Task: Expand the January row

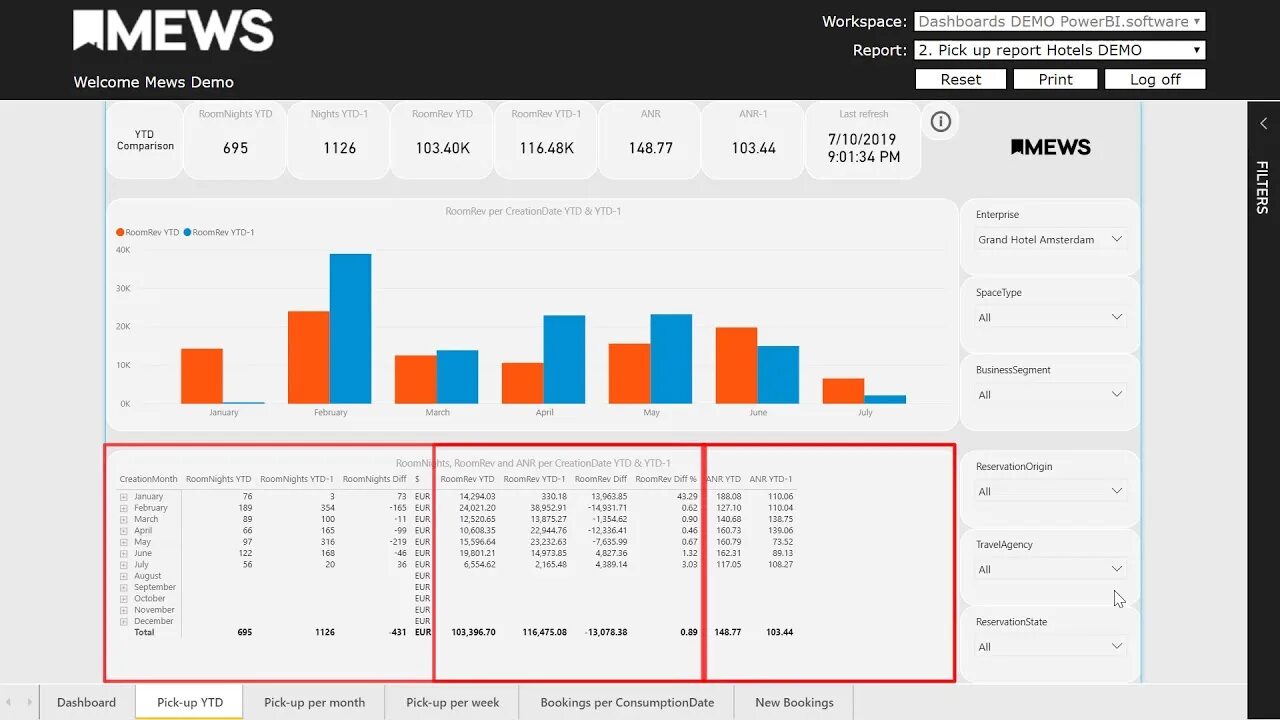Action: pos(124,497)
